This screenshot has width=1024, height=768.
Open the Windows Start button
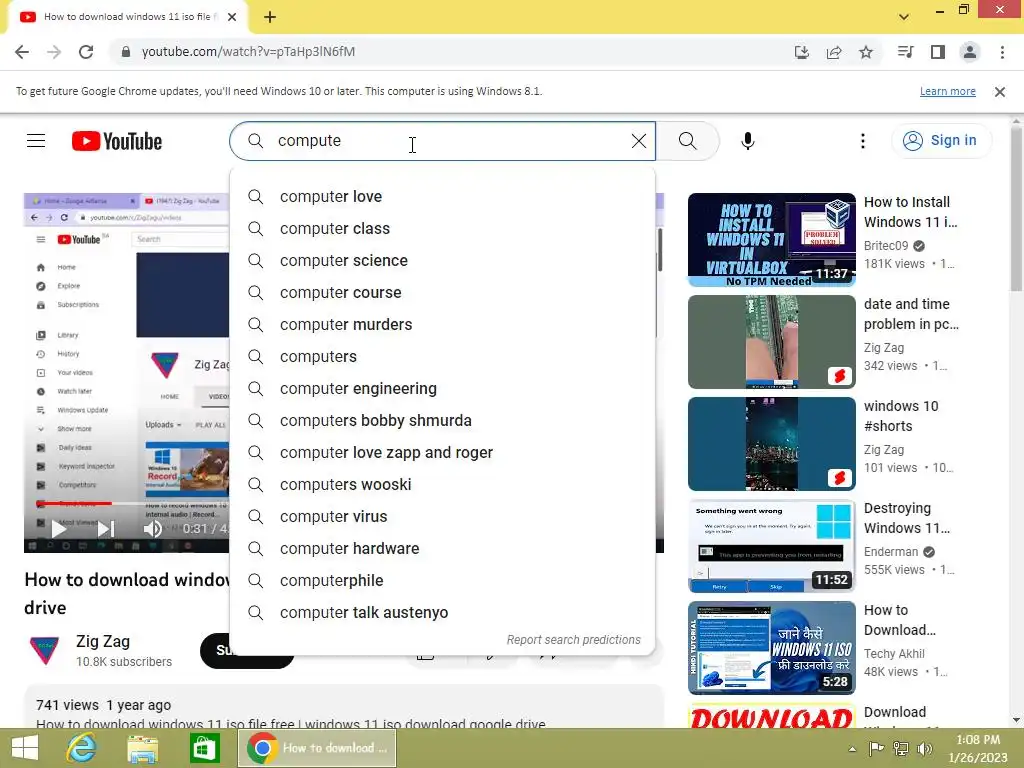pyautogui.click(x=25, y=748)
